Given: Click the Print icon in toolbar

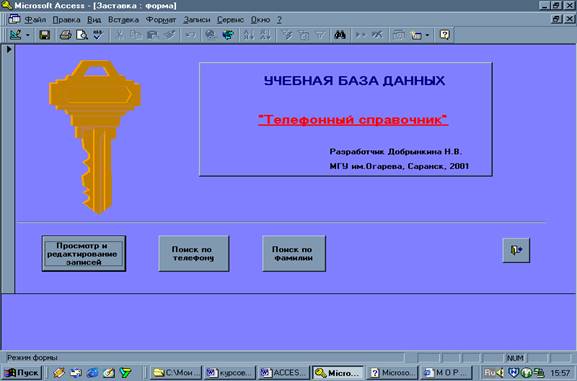Looking at the screenshot, I should pos(66,35).
